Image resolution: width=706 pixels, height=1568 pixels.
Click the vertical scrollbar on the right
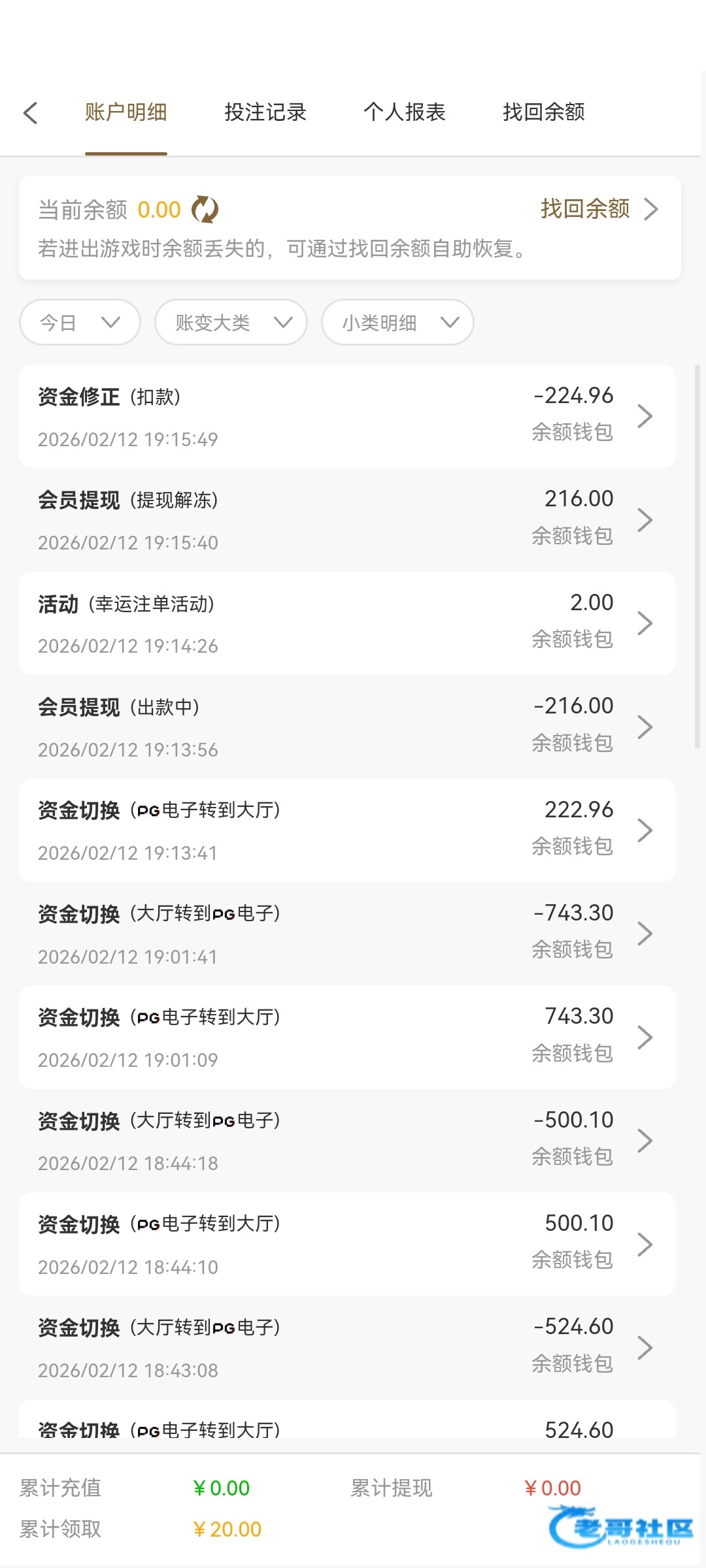pyautogui.click(x=698, y=555)
